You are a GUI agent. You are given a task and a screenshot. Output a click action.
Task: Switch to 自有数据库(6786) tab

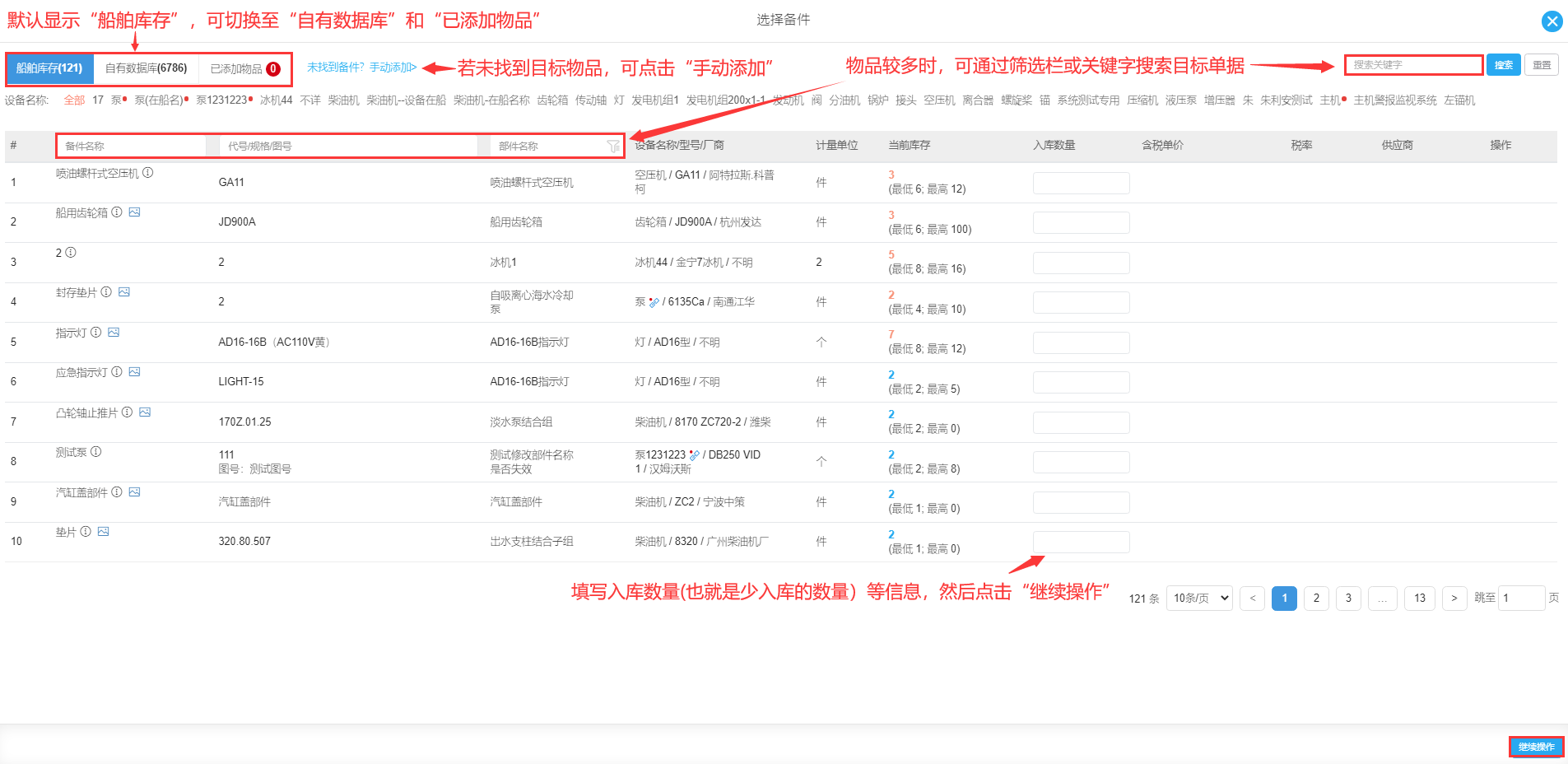click(147, 68)
